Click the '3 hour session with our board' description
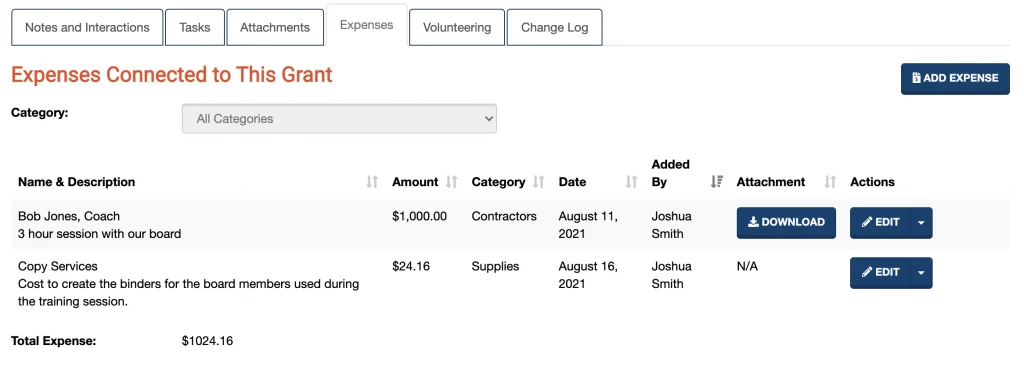 99,234
